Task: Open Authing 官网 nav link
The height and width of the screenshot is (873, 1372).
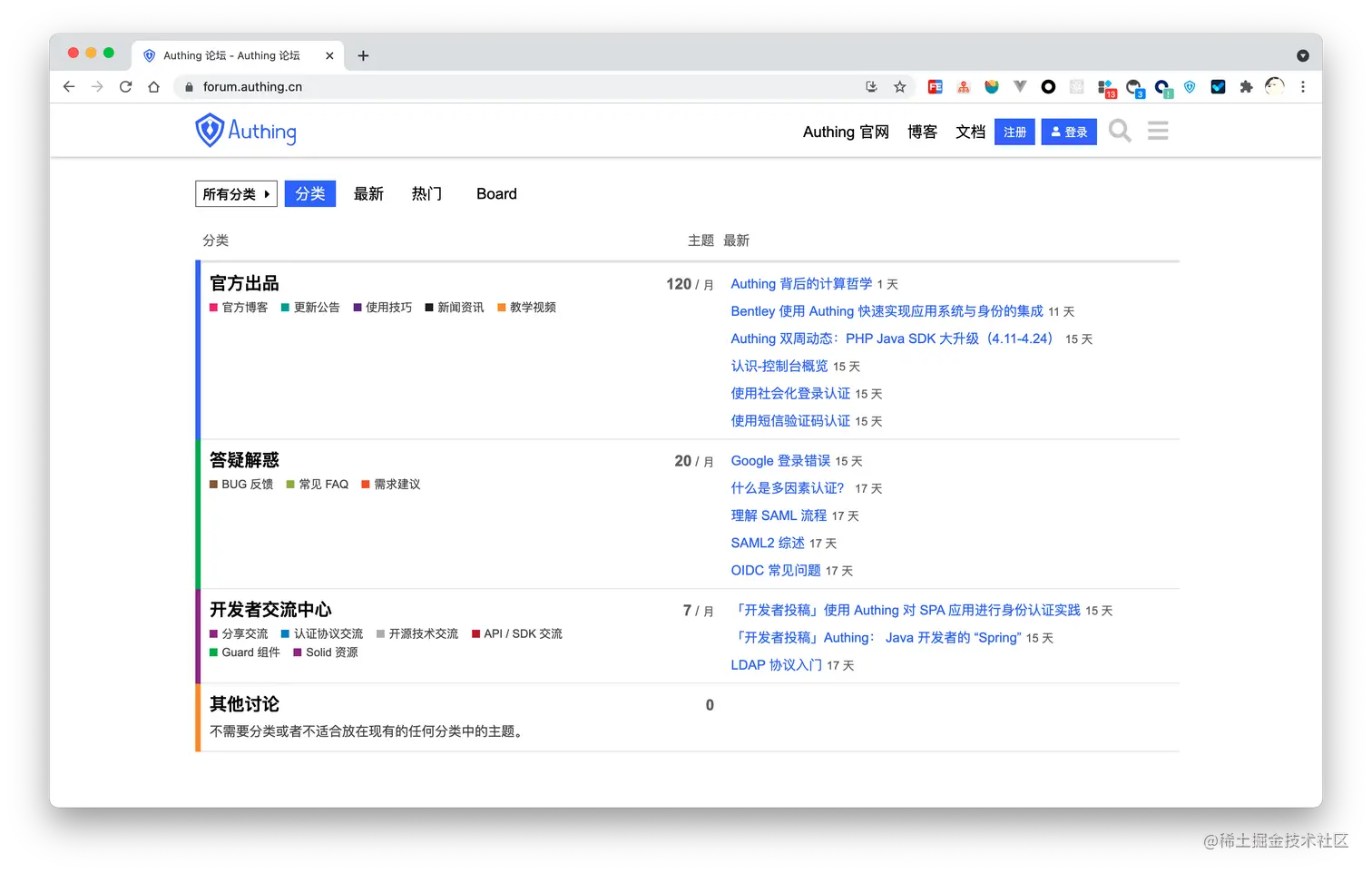Action: (846, 132)
